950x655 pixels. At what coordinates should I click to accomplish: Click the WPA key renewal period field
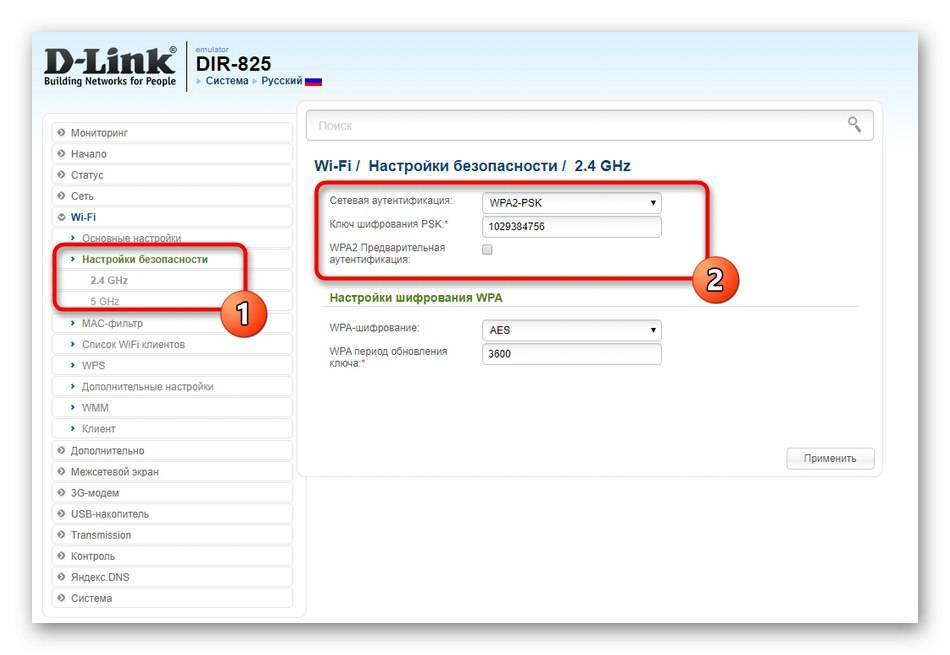click(571, 354)
